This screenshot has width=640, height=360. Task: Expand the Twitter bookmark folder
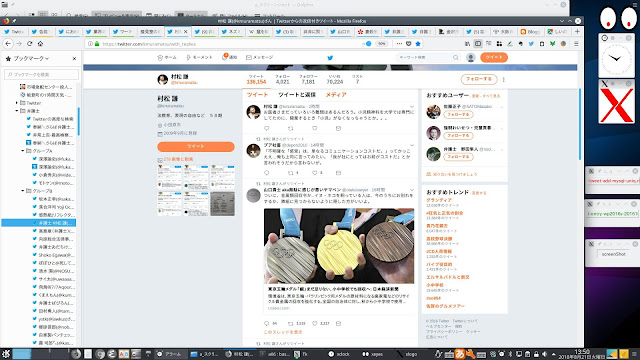[17, 103]
